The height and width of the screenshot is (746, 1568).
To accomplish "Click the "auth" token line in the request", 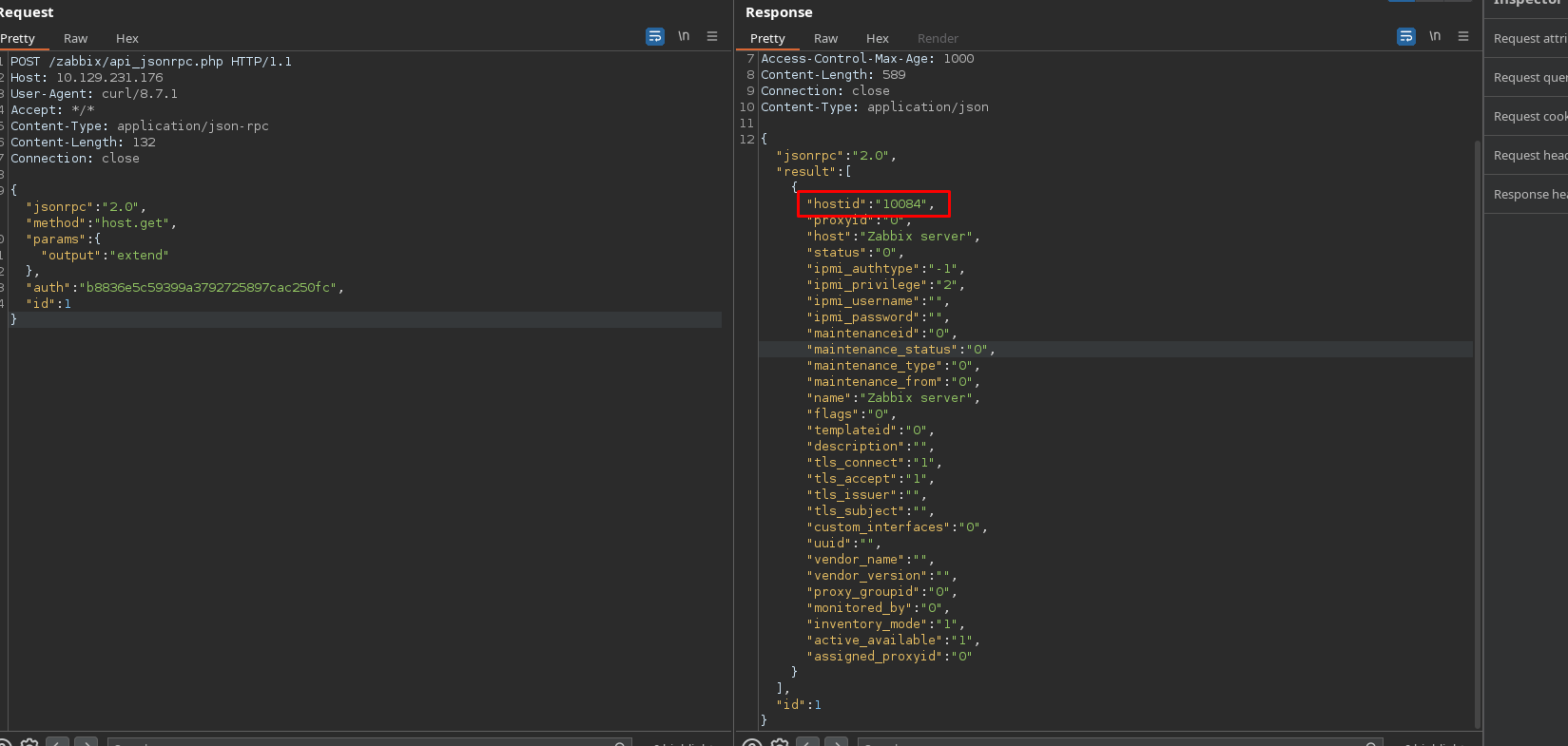I will 184,287.
